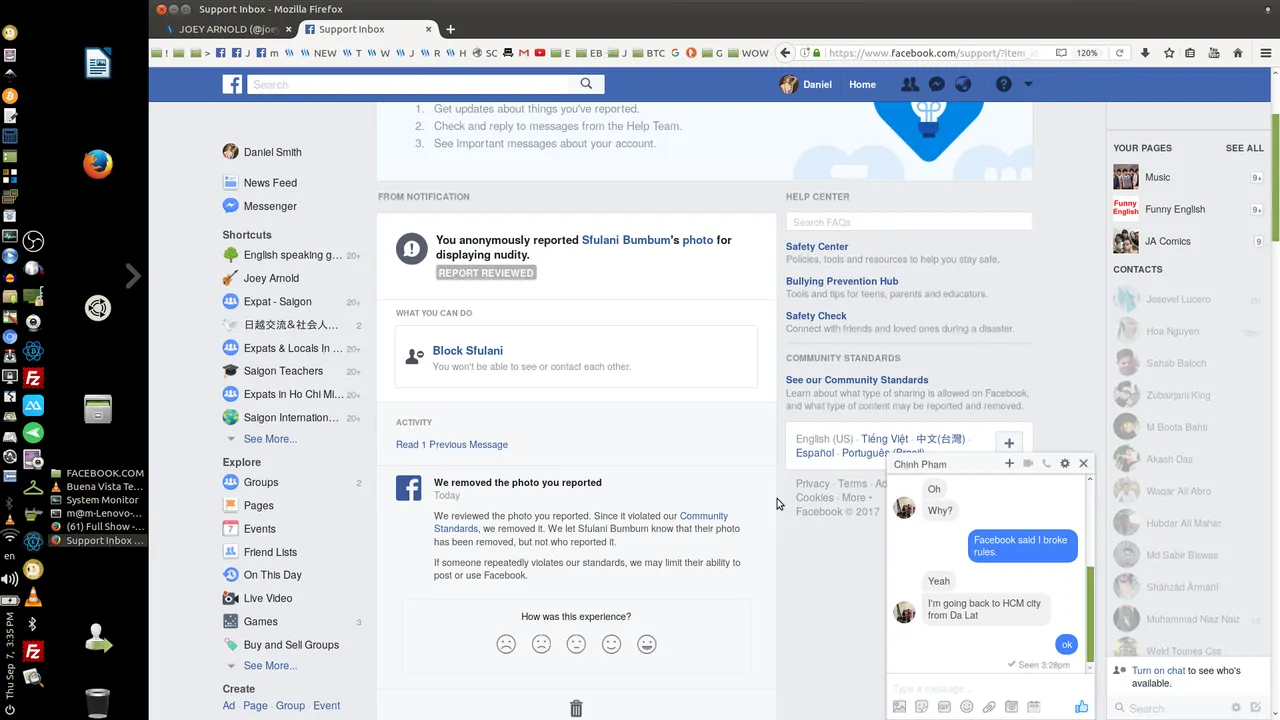Open Firefox downloads arrow
Image resolution: width=1280 pixels, height=720 pixels.
pos(1145,53)
